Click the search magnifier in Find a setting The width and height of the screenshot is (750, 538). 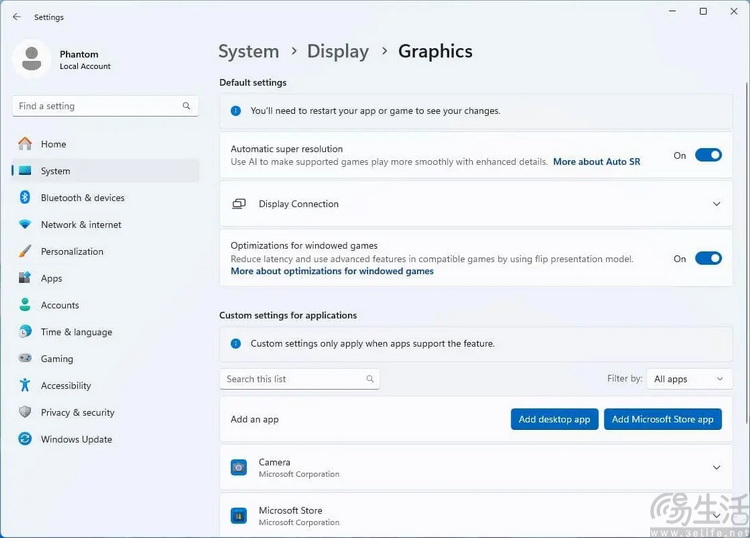187,106
